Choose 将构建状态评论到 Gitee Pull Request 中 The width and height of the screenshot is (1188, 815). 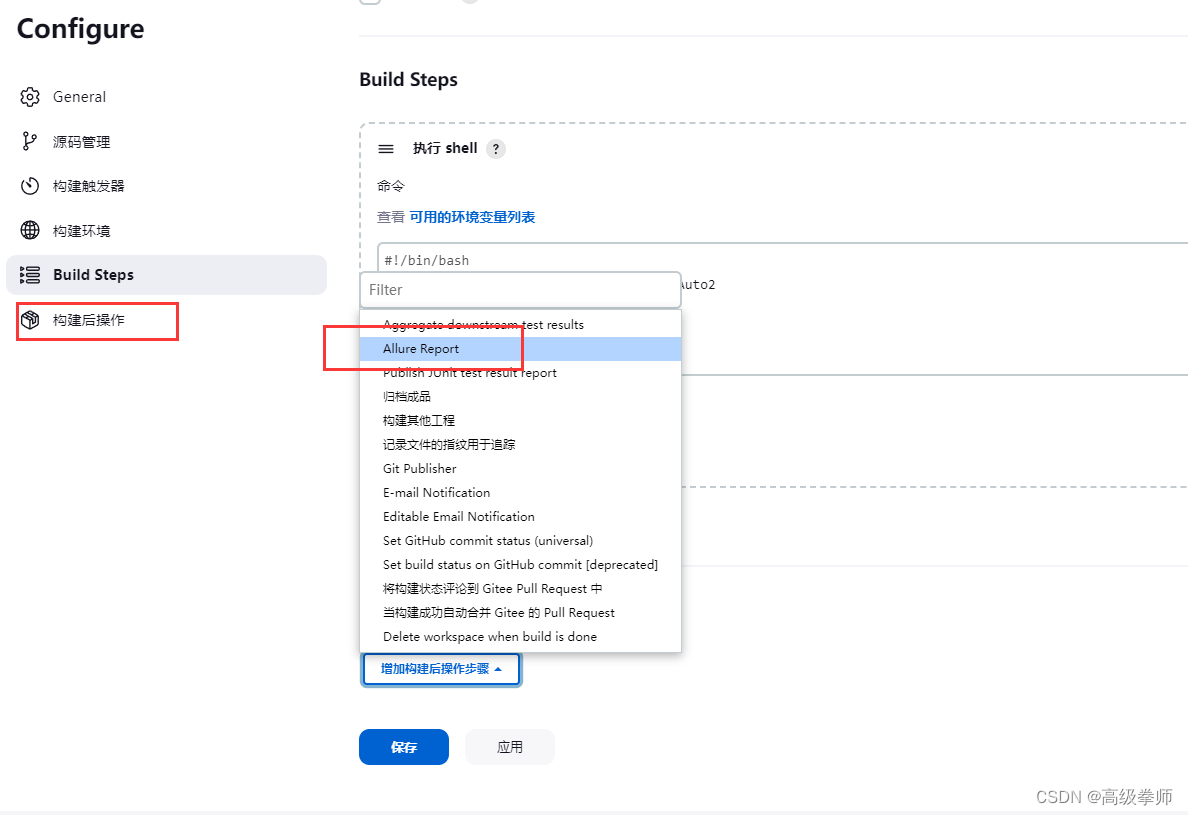click(x=521, y=589)
